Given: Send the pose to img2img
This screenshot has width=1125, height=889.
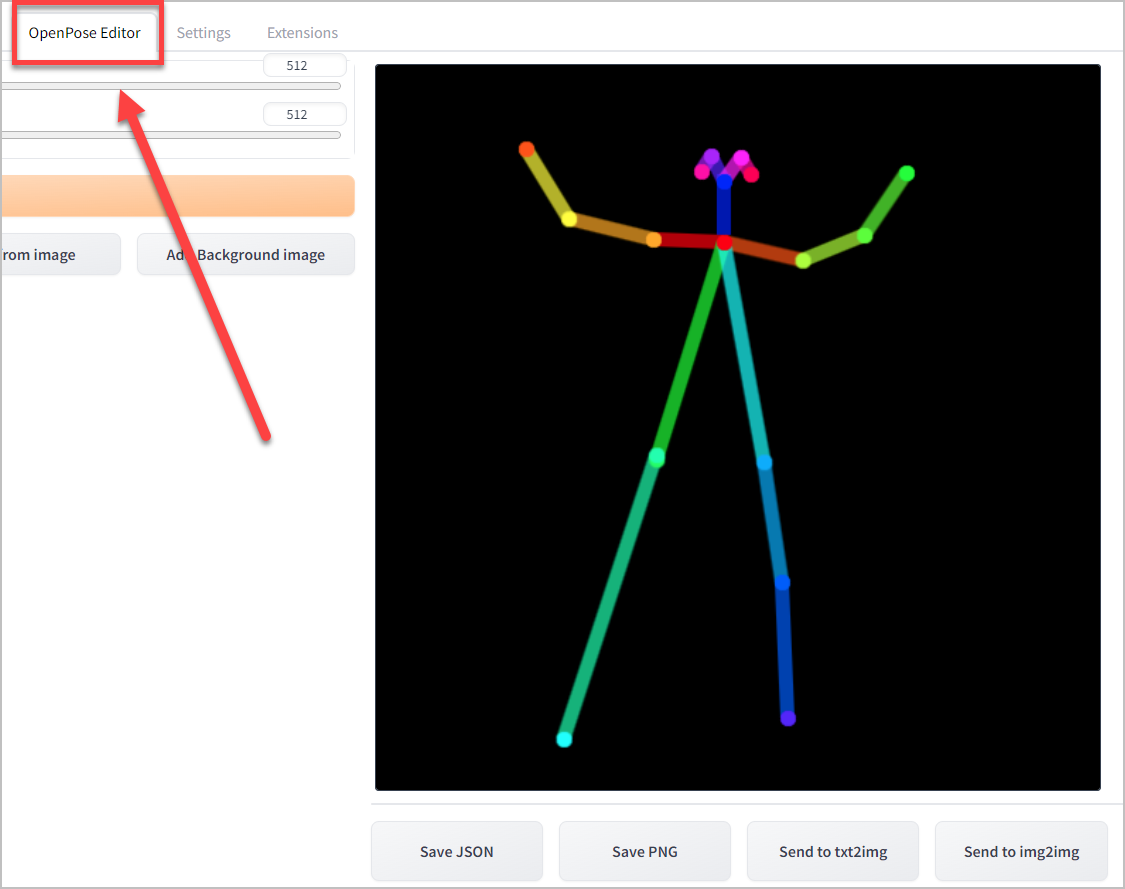Looking at the screenshot, I should (x=1021, y=851).
